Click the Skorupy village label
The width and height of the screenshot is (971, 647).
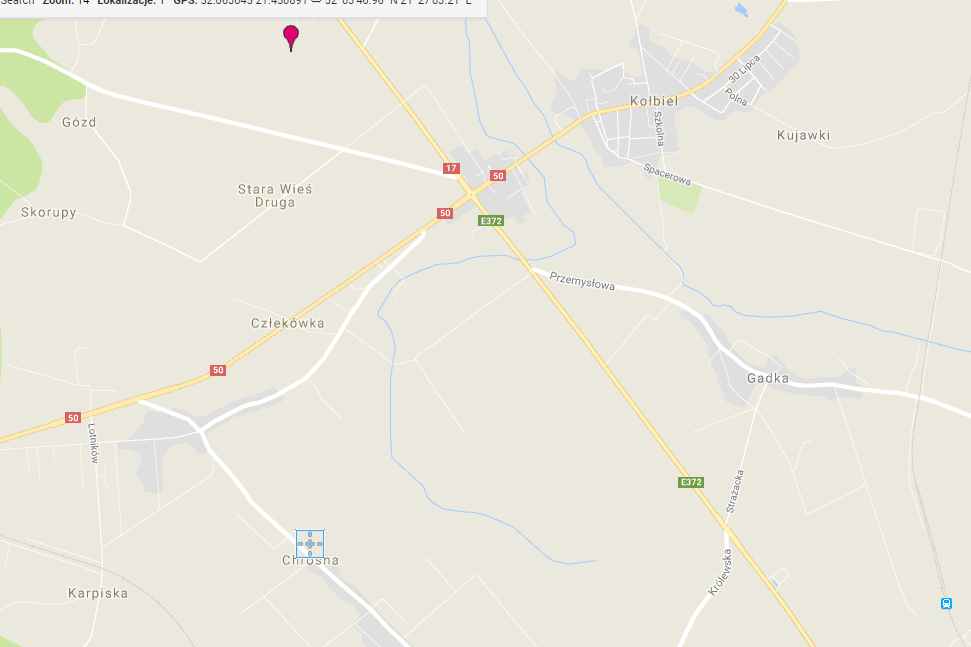(48, 212)
